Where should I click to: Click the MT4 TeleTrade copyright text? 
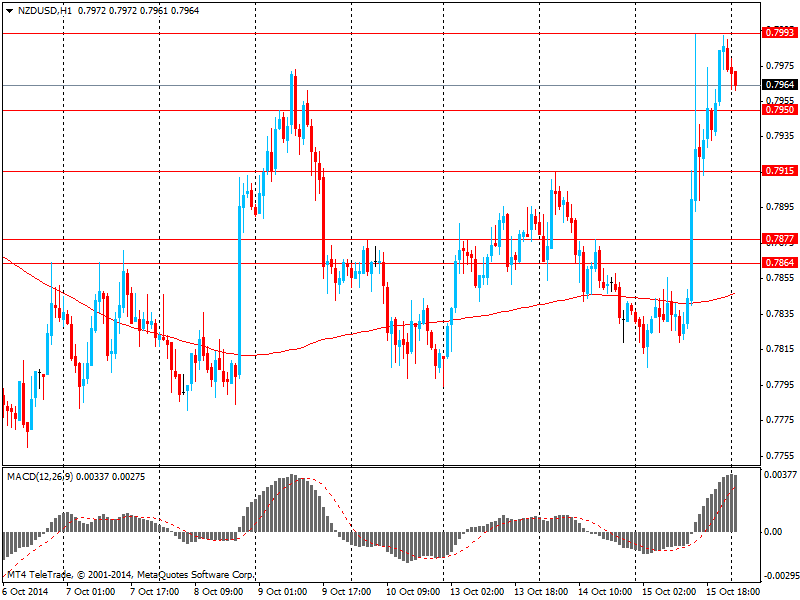130,576
